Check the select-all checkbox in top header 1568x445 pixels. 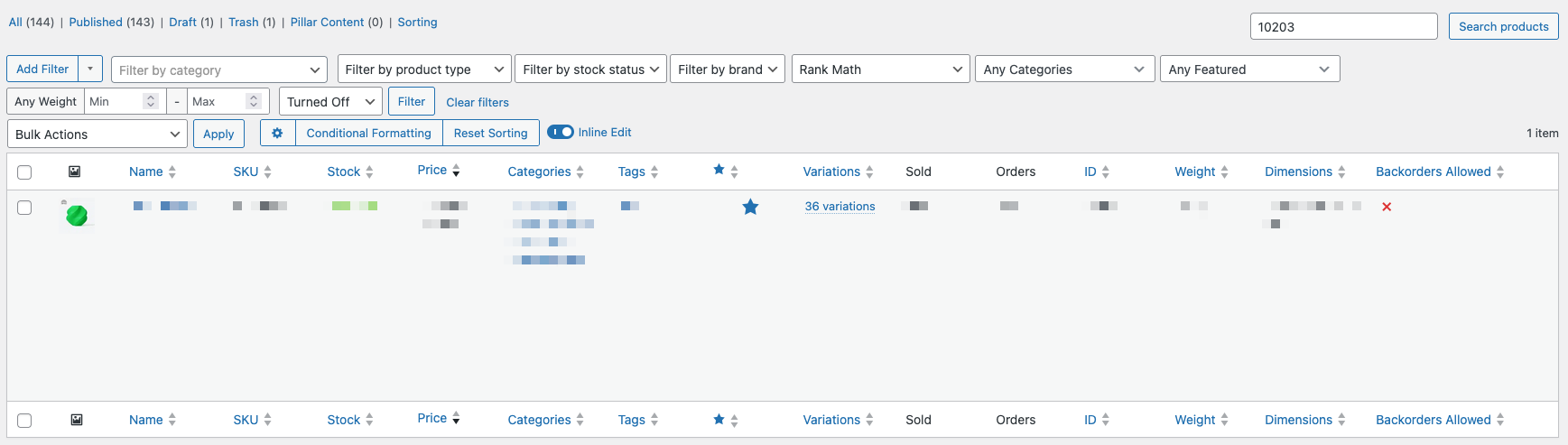tap(24, 172)
